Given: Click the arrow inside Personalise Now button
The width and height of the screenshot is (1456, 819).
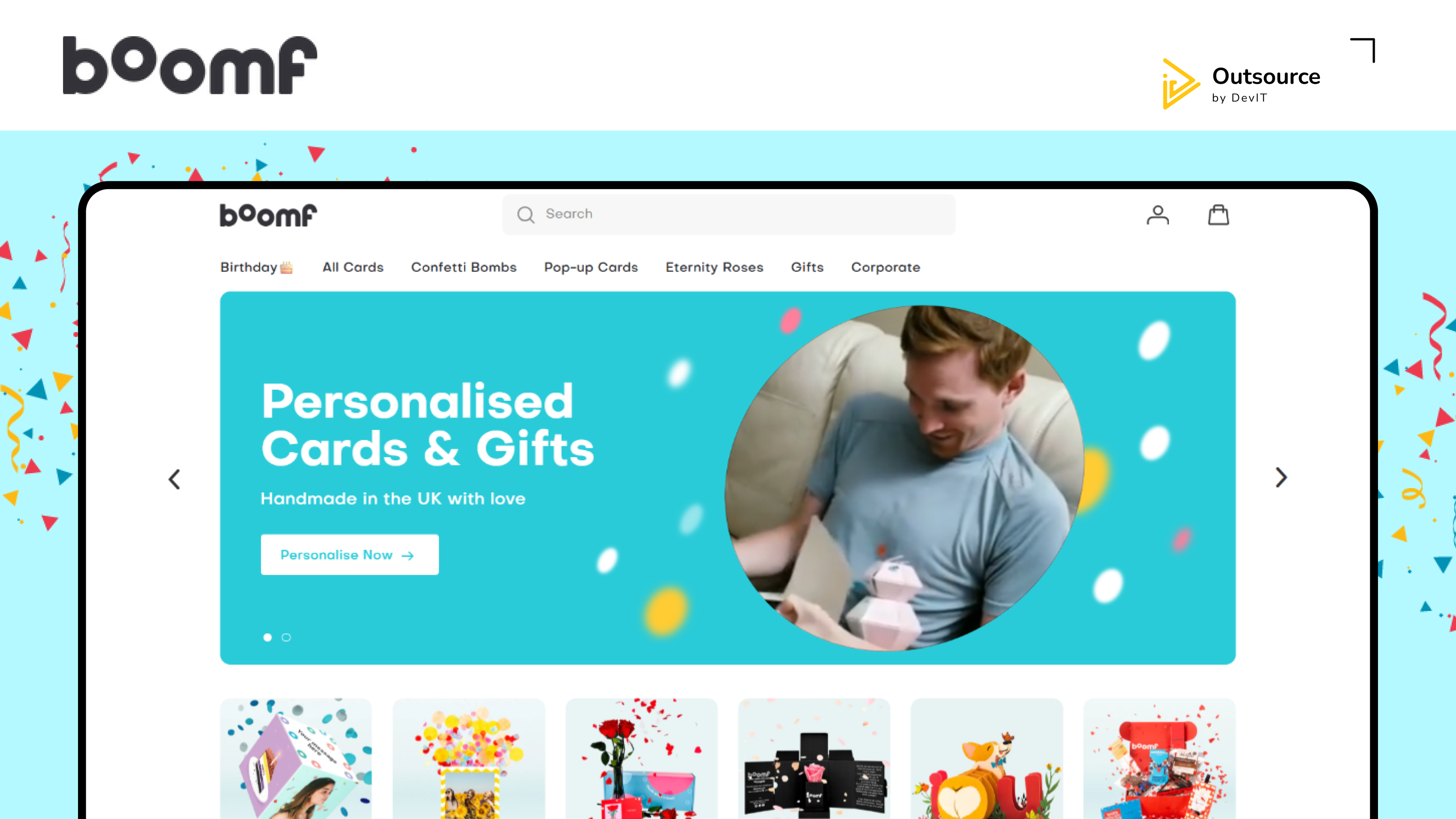Looking at the screenshot, I should point(408,555).
